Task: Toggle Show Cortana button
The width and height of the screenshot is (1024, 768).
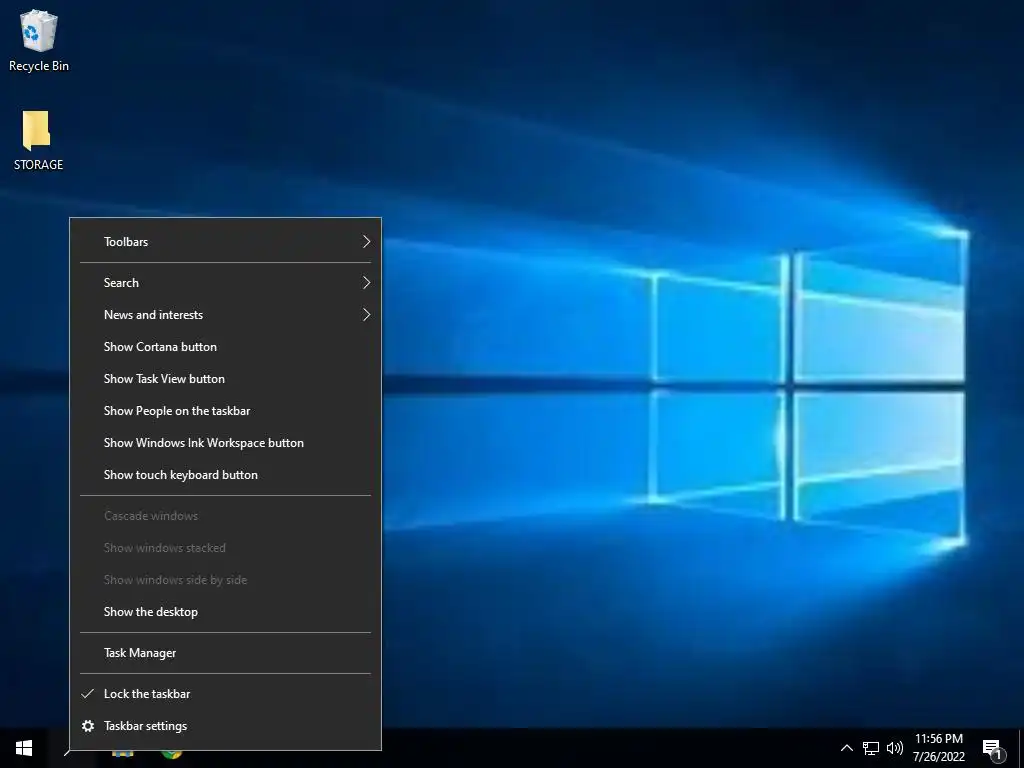Action: pyautogui.click(x=225, y=347)
